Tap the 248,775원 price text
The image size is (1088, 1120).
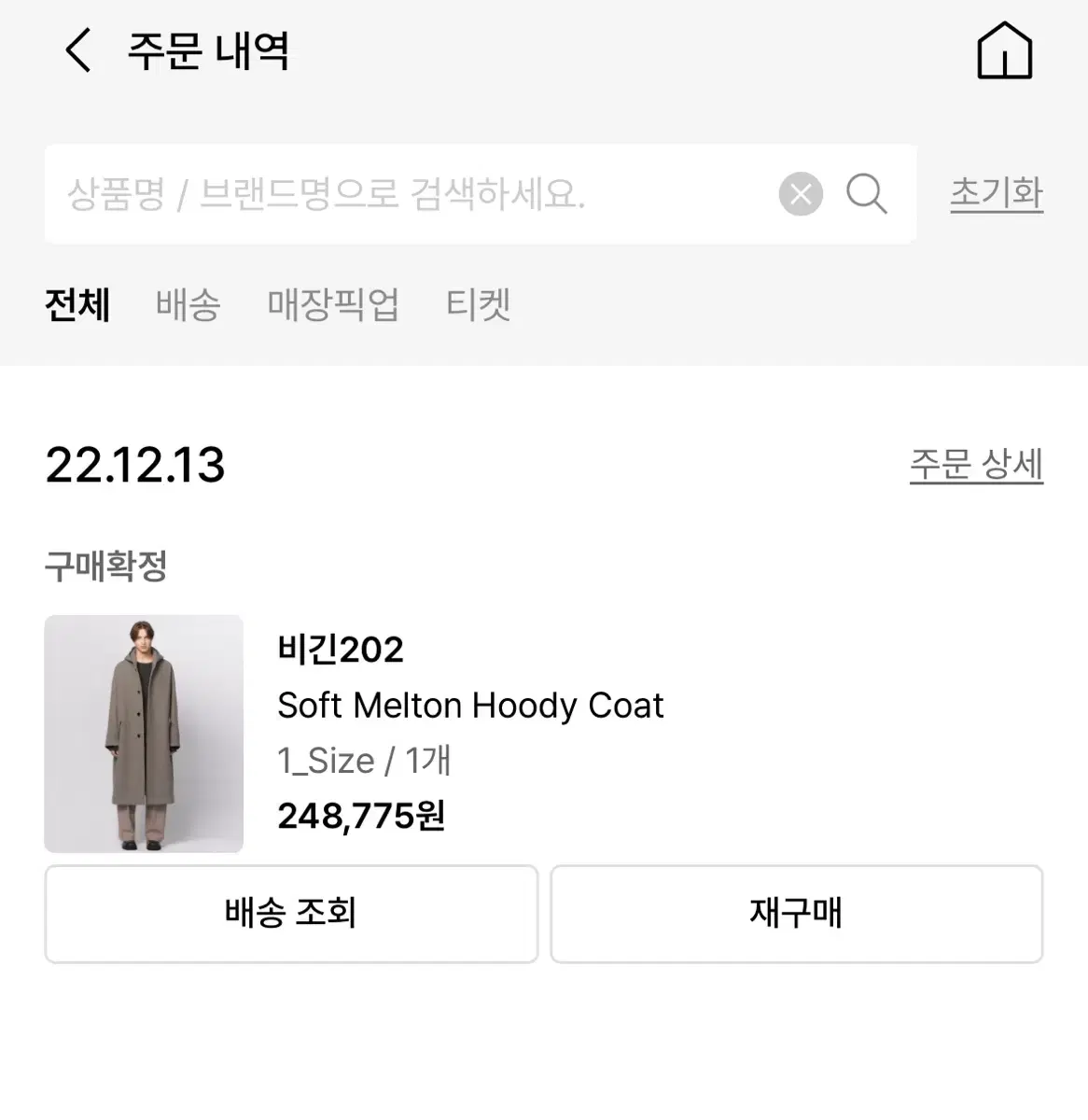point(361,816)
